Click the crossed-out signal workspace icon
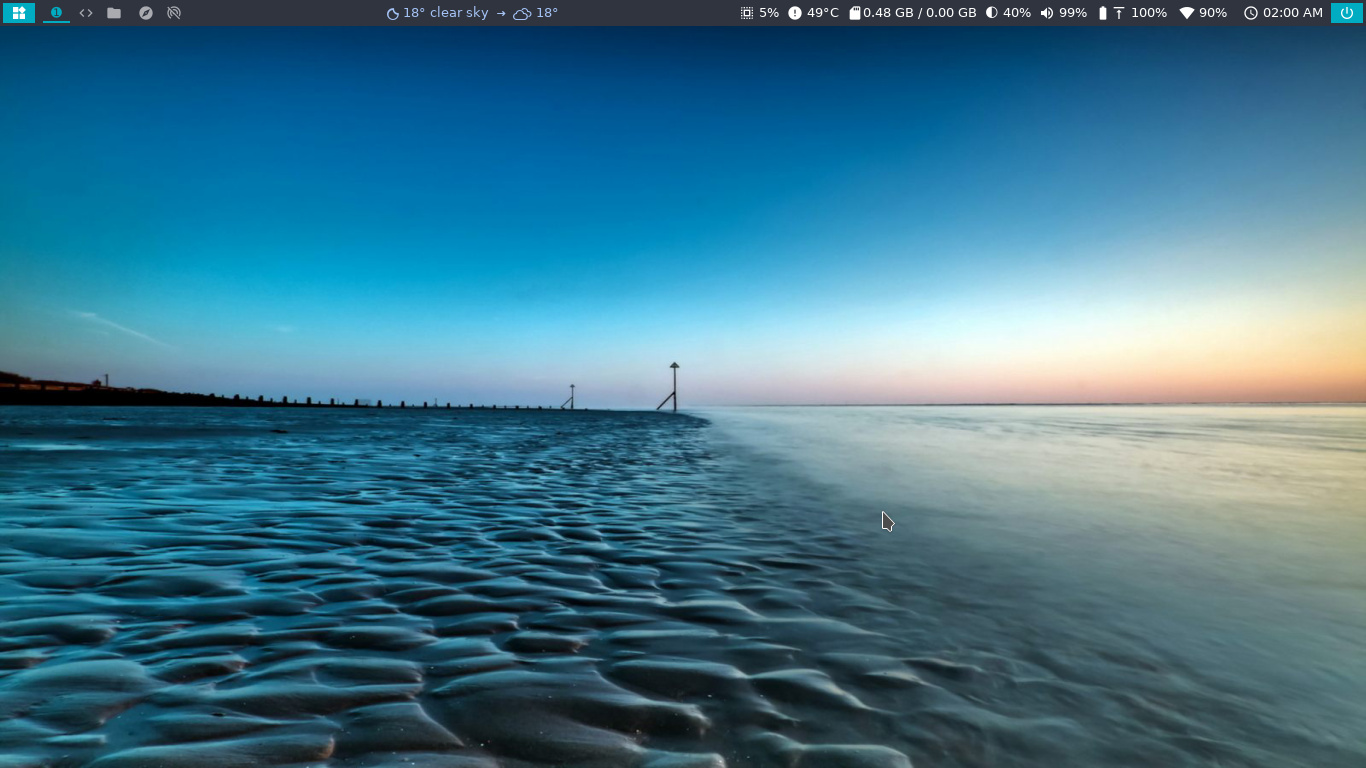Screen dimensions: 1366x768 tap(174, 13)
